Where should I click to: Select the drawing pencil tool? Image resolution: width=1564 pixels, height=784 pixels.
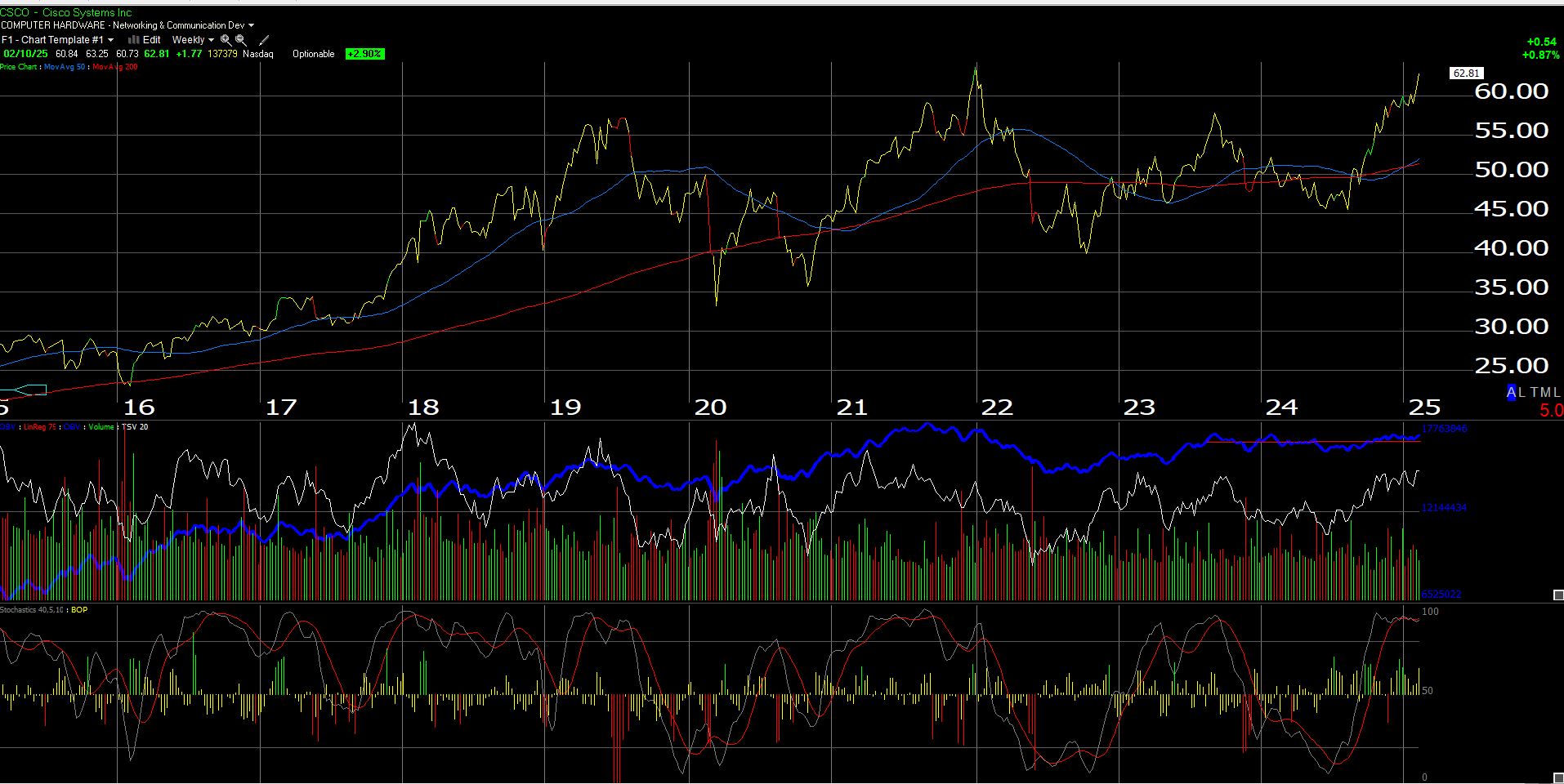(x=264, y=39)
